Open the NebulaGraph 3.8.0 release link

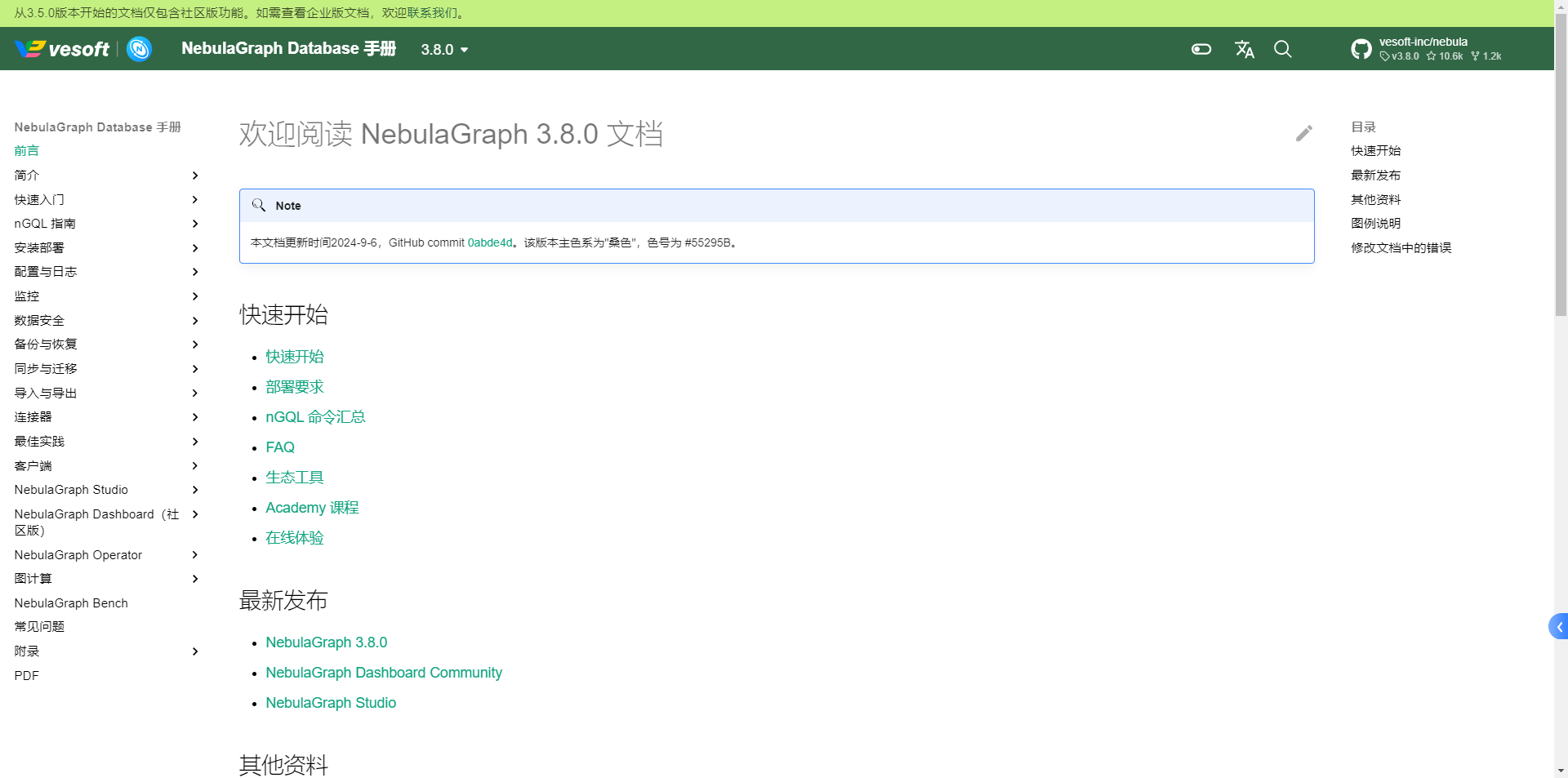pos(327,642)
